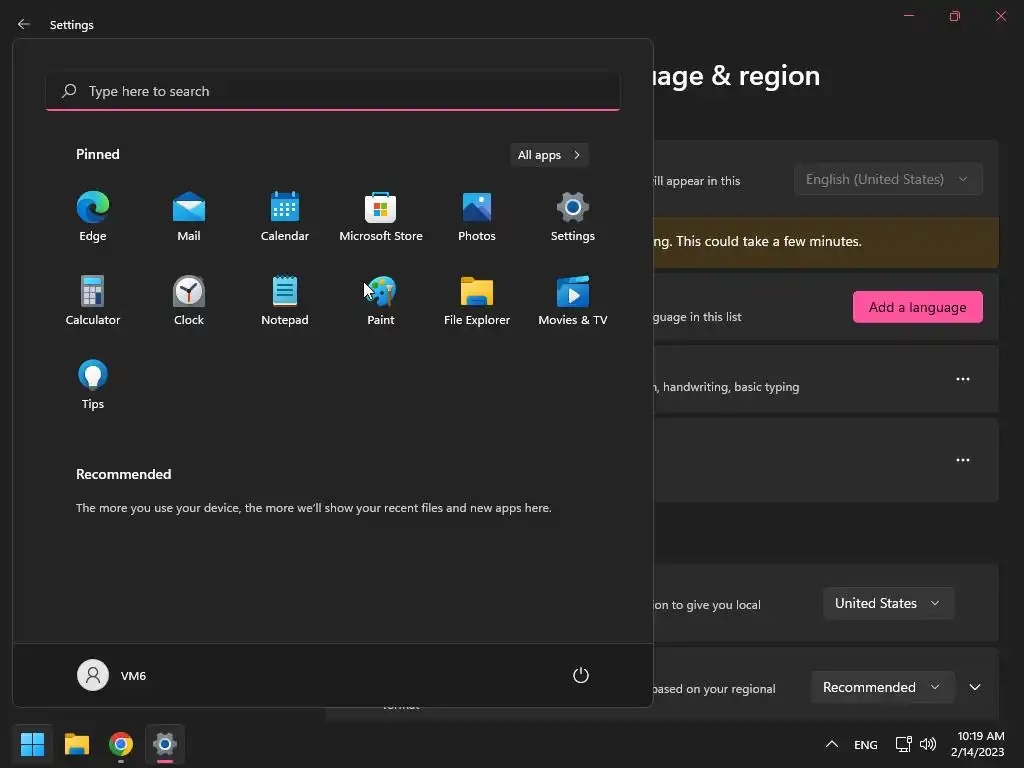This screenshot has height=768, width=1024.
Task: Click the ENG input language indicator
Action: (x=865, y=744)
